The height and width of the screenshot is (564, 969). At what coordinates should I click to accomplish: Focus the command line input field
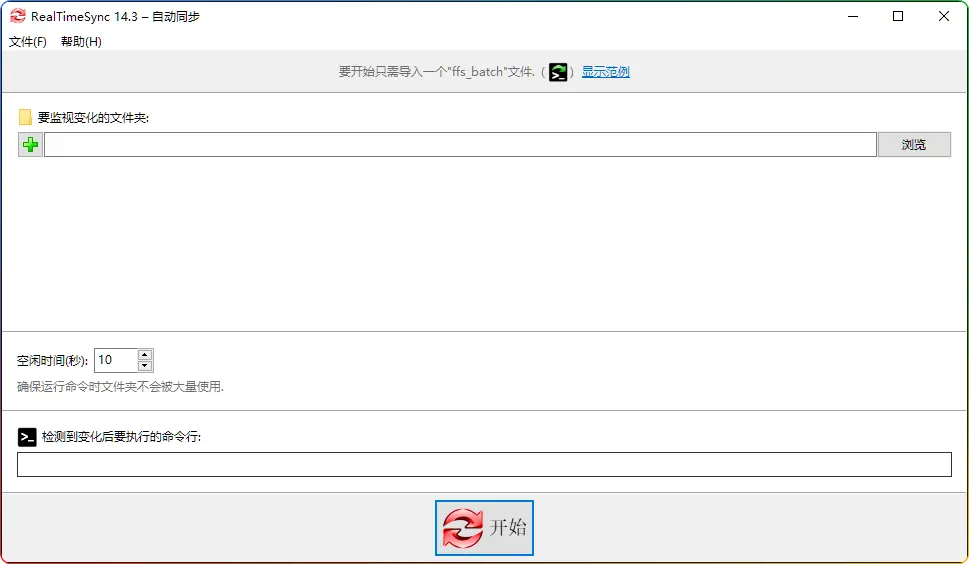[x=484, y=465]
